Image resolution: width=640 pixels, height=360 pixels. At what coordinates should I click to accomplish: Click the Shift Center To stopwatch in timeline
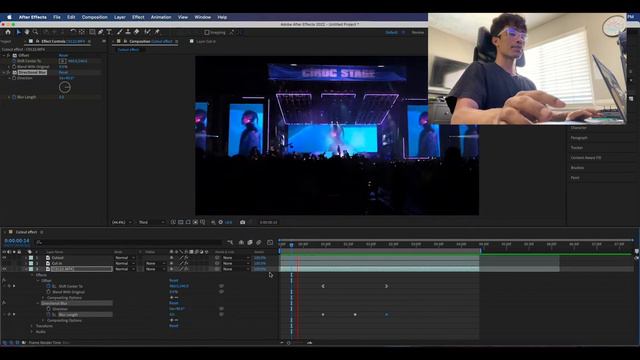(49, 286)
